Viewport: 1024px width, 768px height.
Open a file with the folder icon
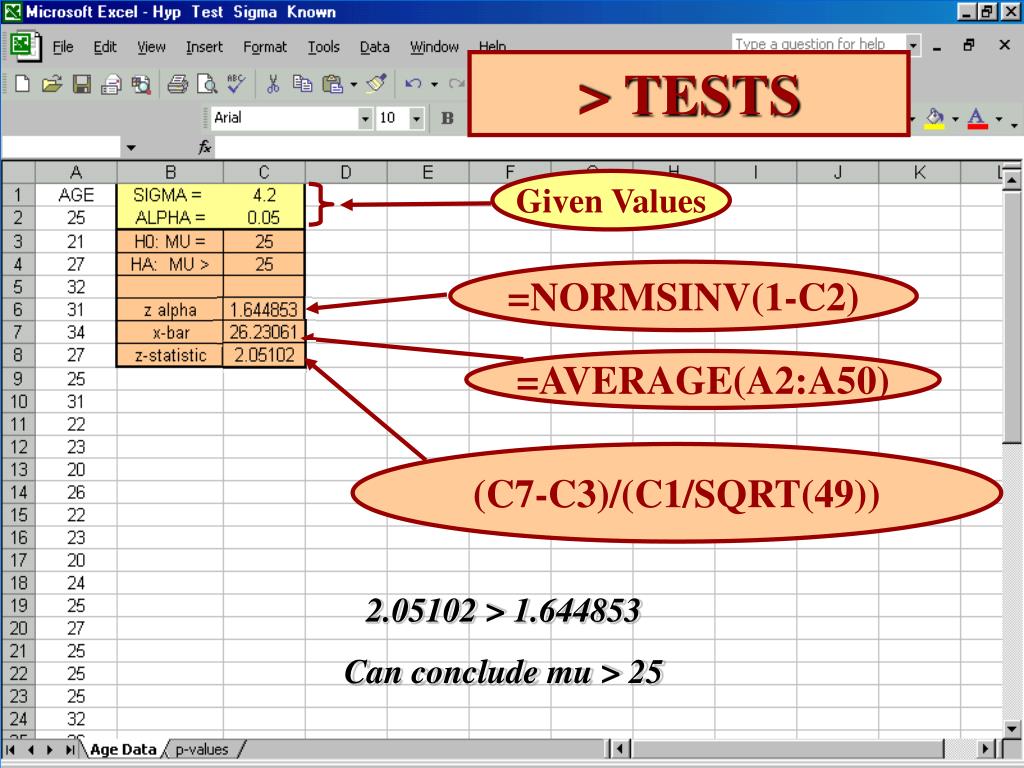(52, 84)
